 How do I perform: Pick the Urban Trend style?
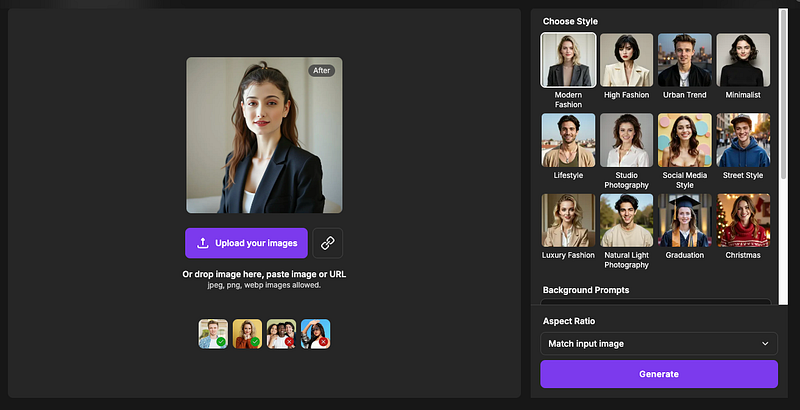tap(685, 60)
